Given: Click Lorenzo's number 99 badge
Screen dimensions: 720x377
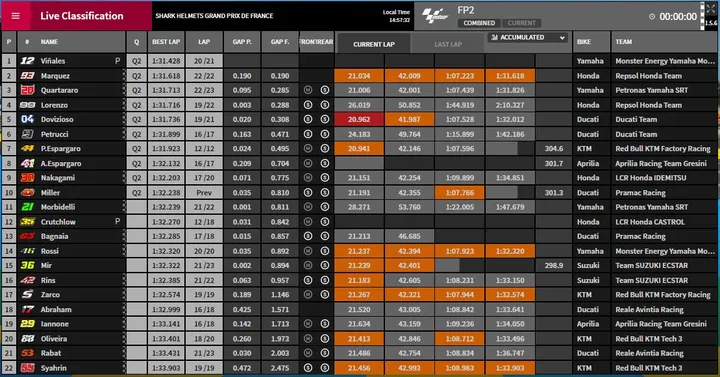Looking at the screenshot, I should click(28, 105).
